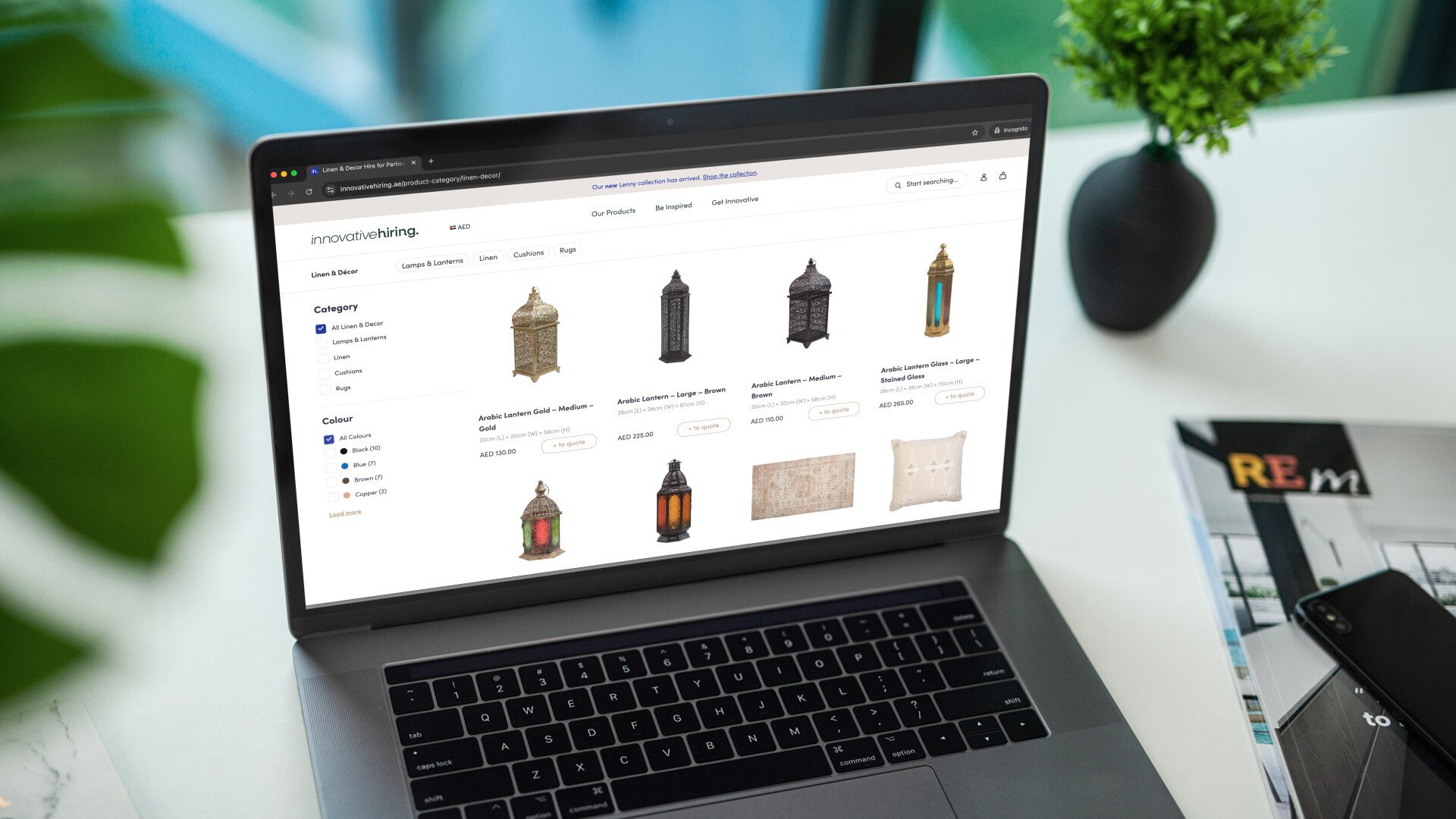Click 'Load more' to see more colours

point(346,512)
